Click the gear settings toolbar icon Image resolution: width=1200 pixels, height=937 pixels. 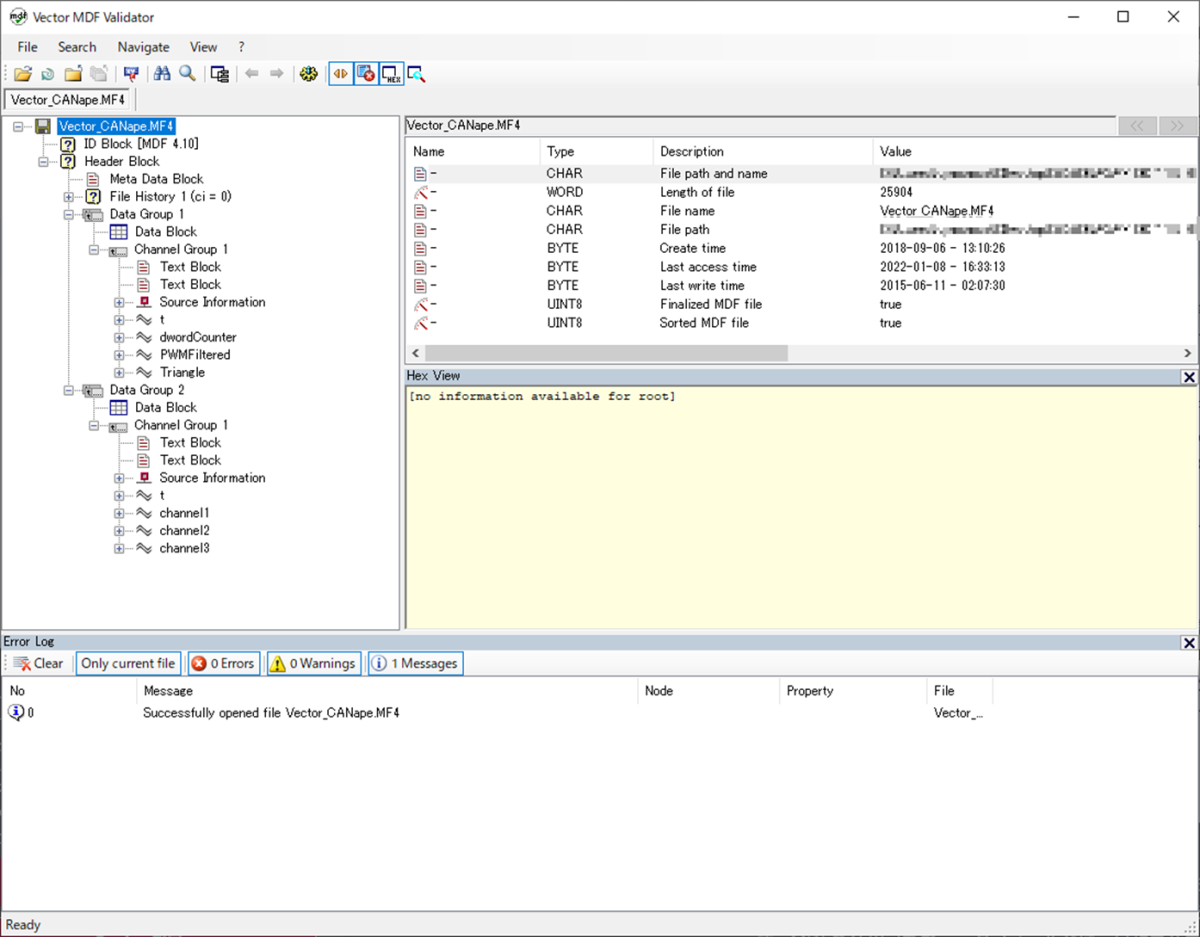pos(308,74)
